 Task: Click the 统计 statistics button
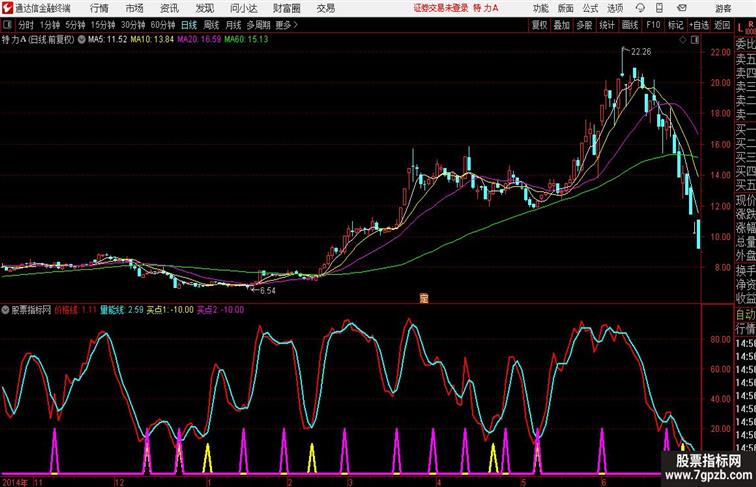coord(607,25)
